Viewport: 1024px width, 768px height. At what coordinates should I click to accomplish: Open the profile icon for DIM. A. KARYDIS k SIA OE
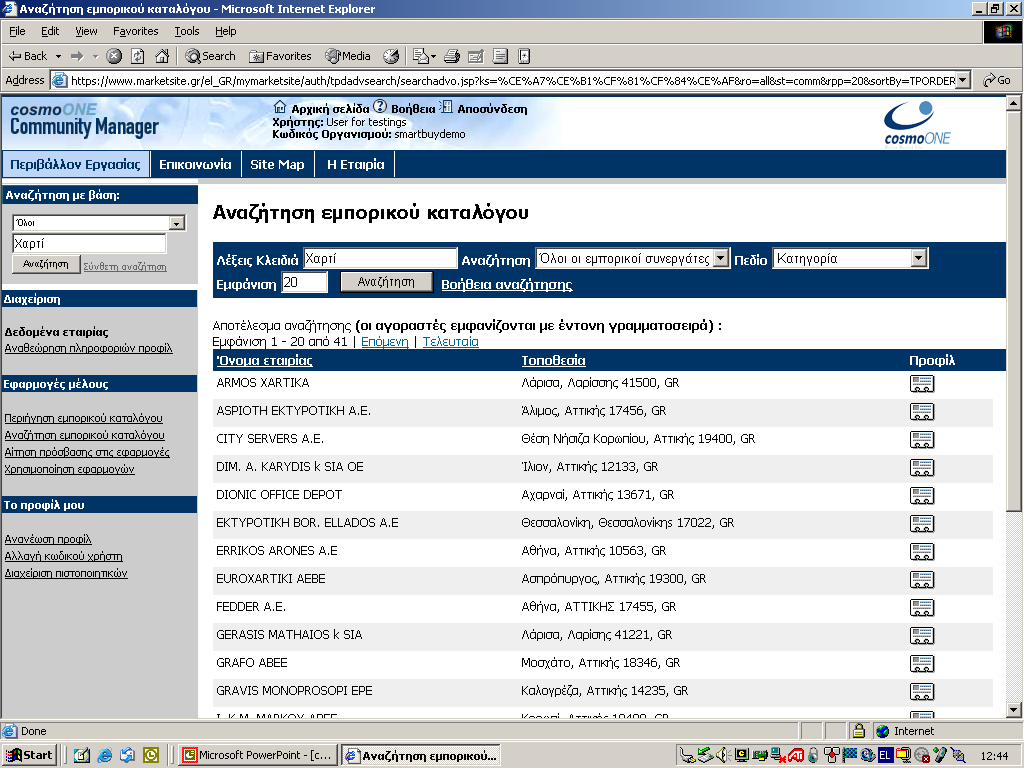(x=921, y=468)
